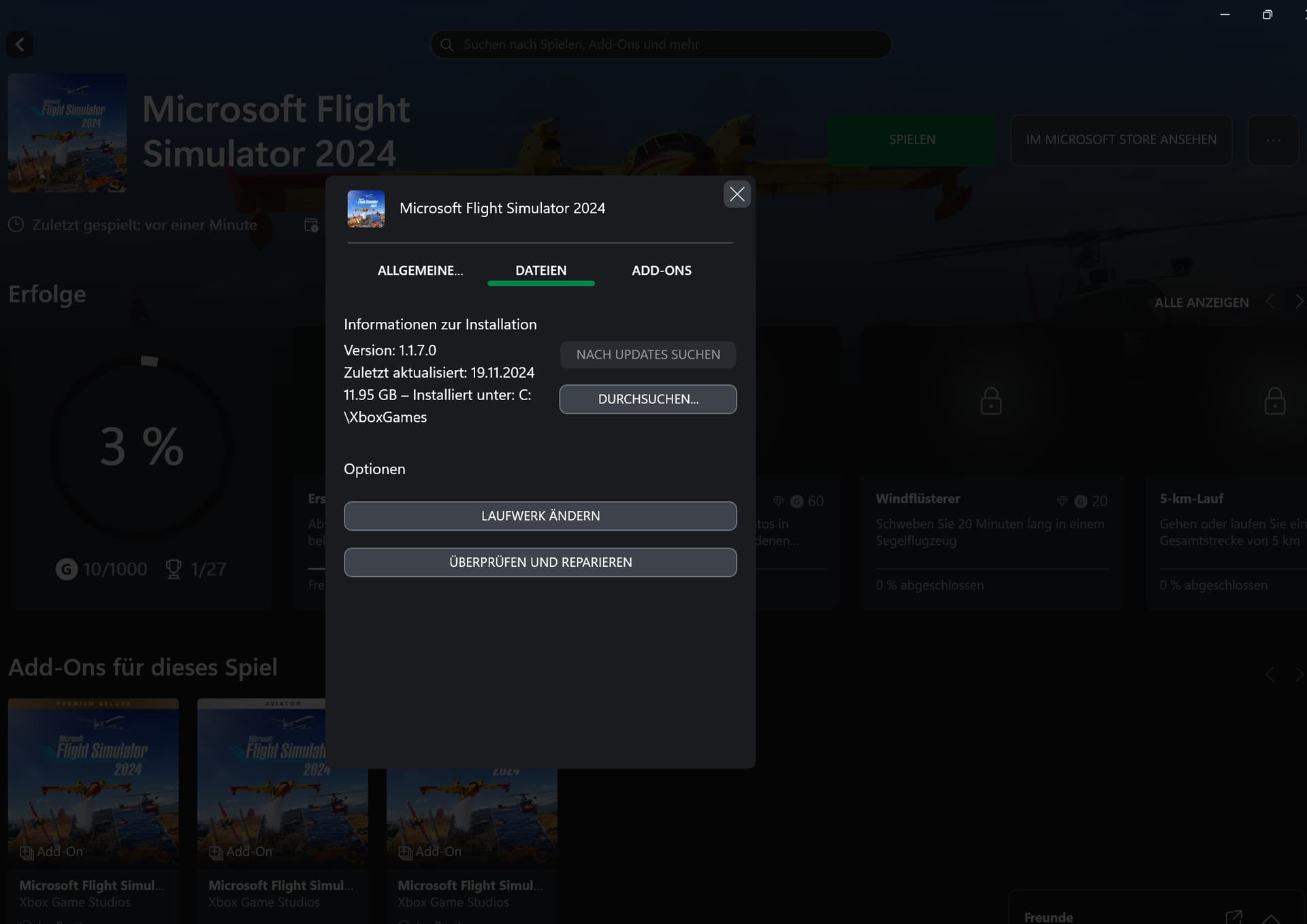The width and height of the screenshot is (1307, 924).
Task: Switch to the ADD-ONS tab
Action: [x=661, y=270]
